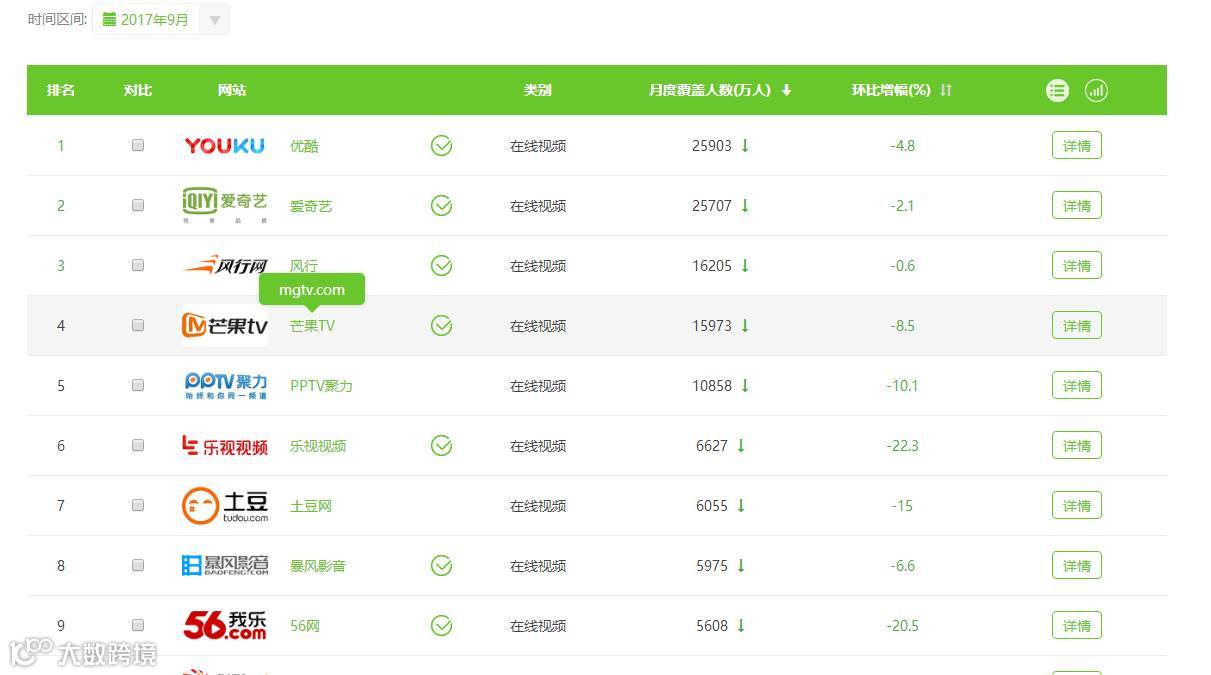Check the compare box for 土豆网

point(138,505)
